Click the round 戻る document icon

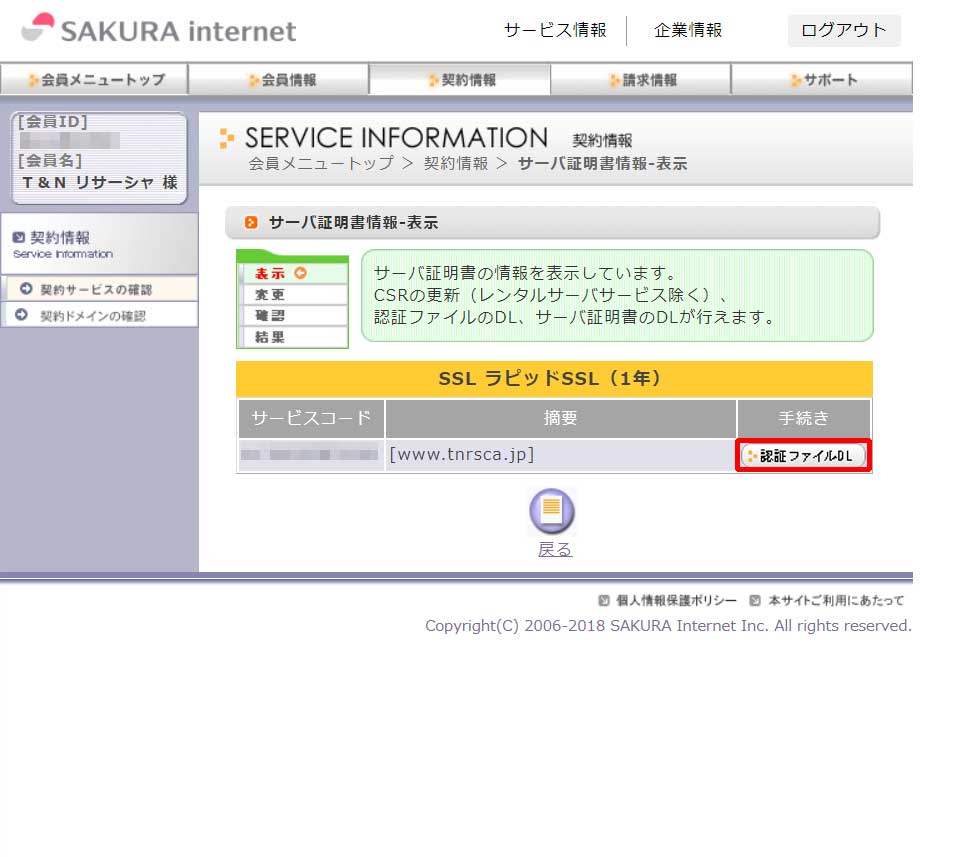tap(552, 511)
